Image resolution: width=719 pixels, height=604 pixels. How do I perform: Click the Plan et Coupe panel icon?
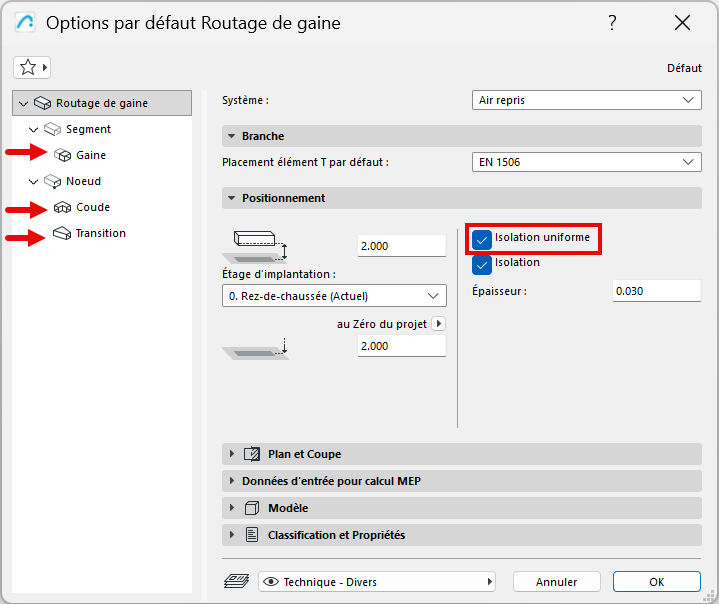pyautogui.click(x=252, y=454)
